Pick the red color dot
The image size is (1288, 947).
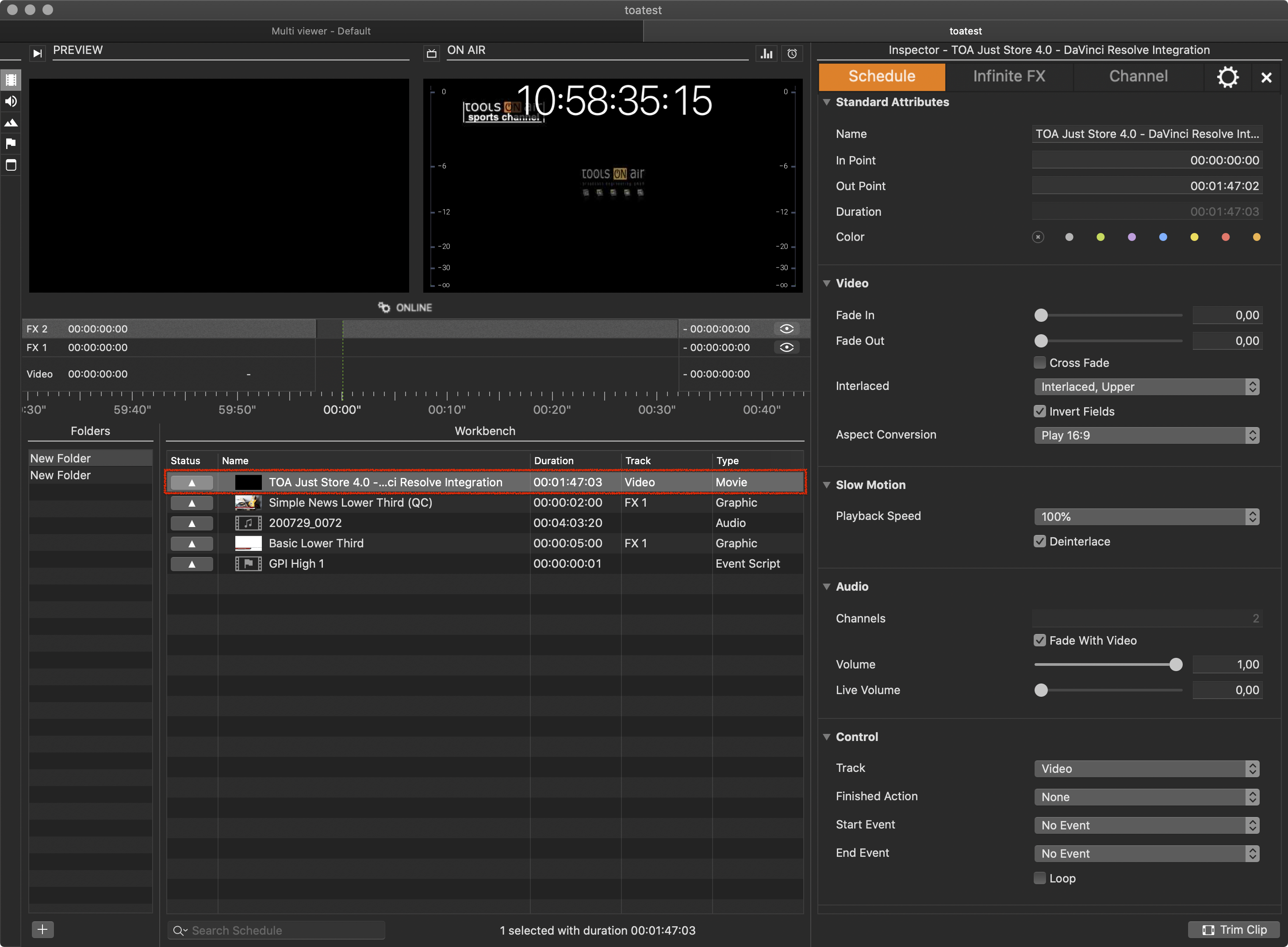tap(1226, 237)
